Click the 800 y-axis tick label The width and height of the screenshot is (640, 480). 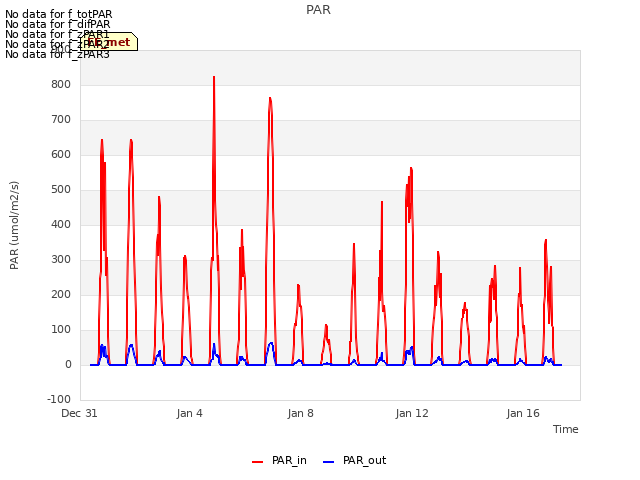click(x=61, y=84)
